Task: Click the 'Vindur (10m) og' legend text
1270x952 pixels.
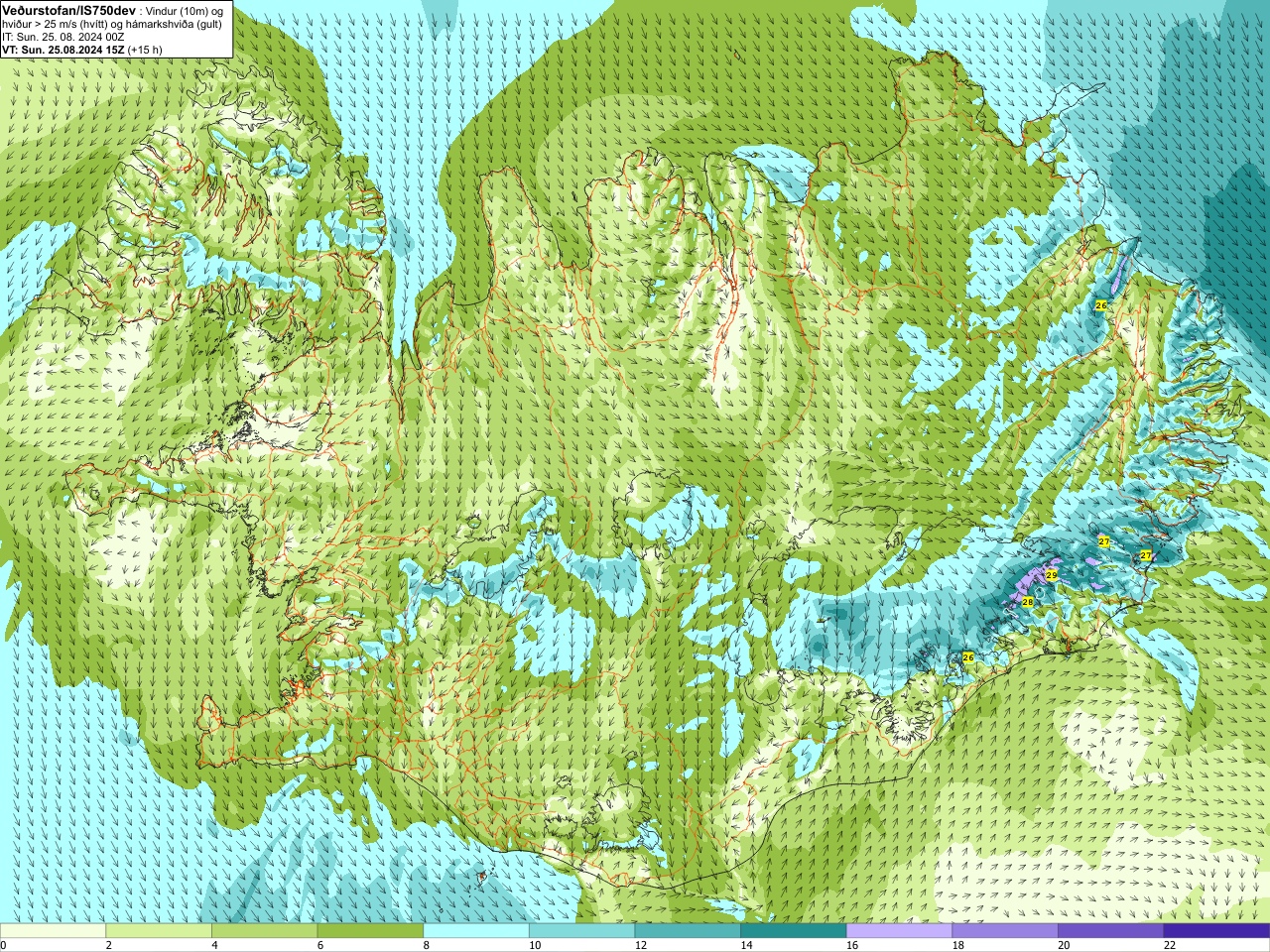Action: (x=185, y=10)
